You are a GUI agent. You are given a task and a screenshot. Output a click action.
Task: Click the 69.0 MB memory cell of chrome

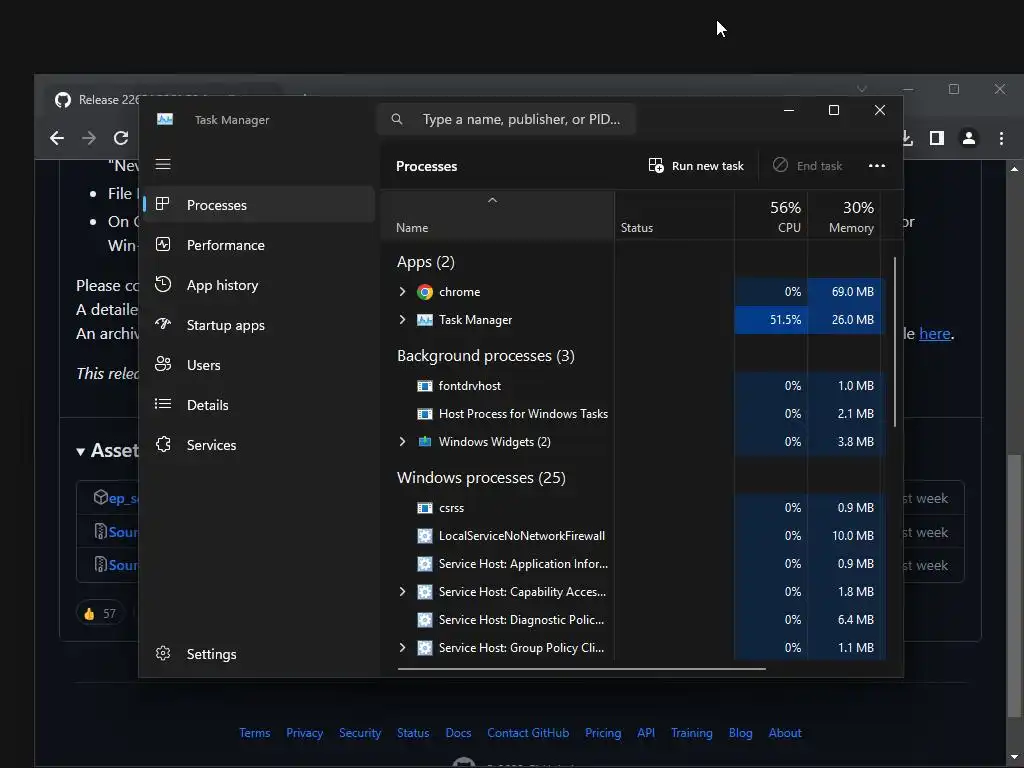[844, 291]
